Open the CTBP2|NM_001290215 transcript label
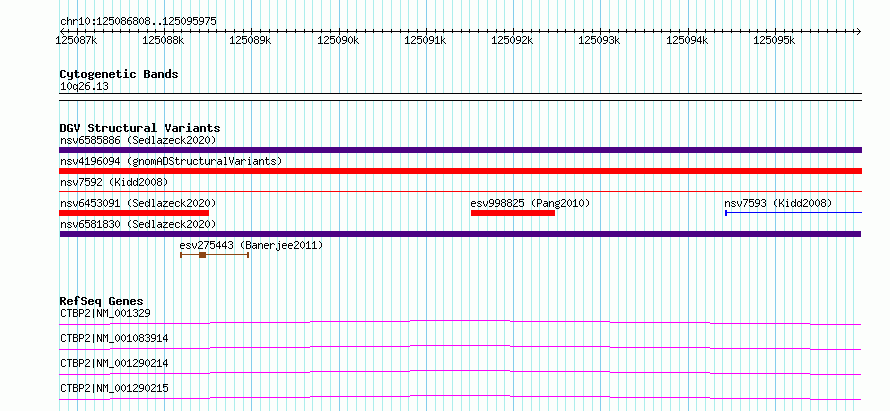The height and width of the screenshot is (411, 890). 114,388
